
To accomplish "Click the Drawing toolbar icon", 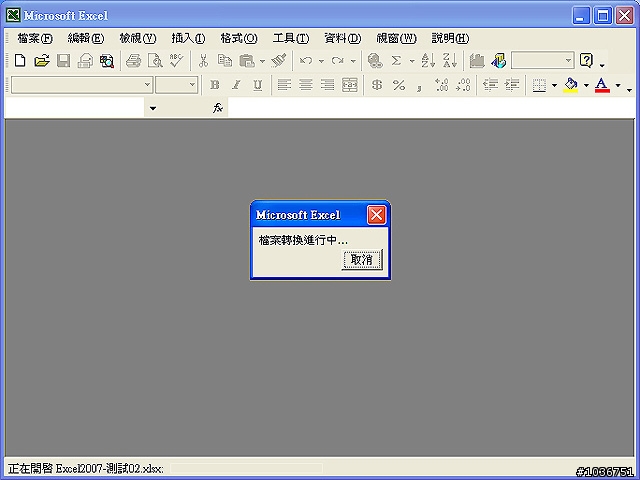I will [498, 61].
